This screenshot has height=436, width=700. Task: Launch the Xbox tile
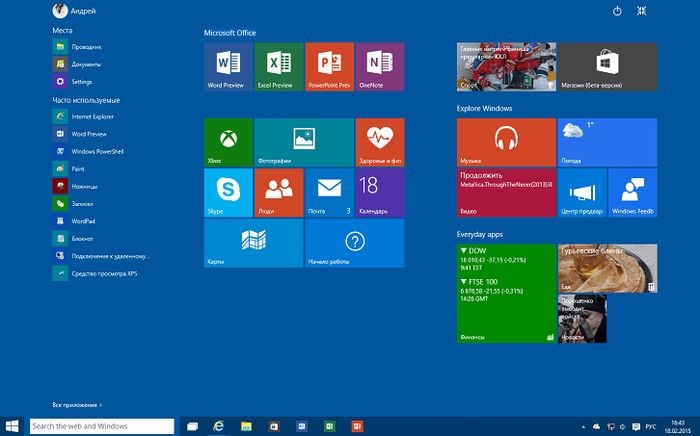tap(228, 142)
